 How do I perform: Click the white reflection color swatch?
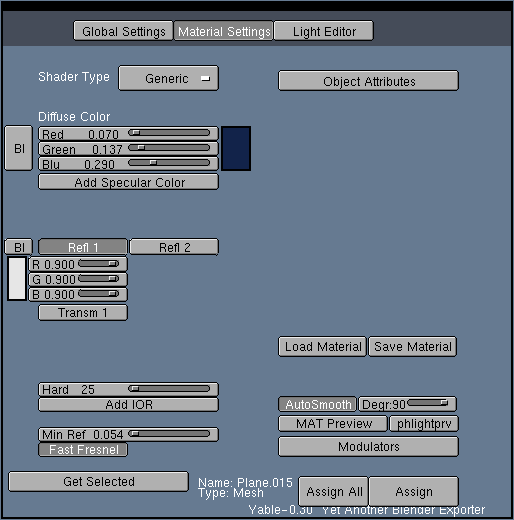click(x=17, y=279)
